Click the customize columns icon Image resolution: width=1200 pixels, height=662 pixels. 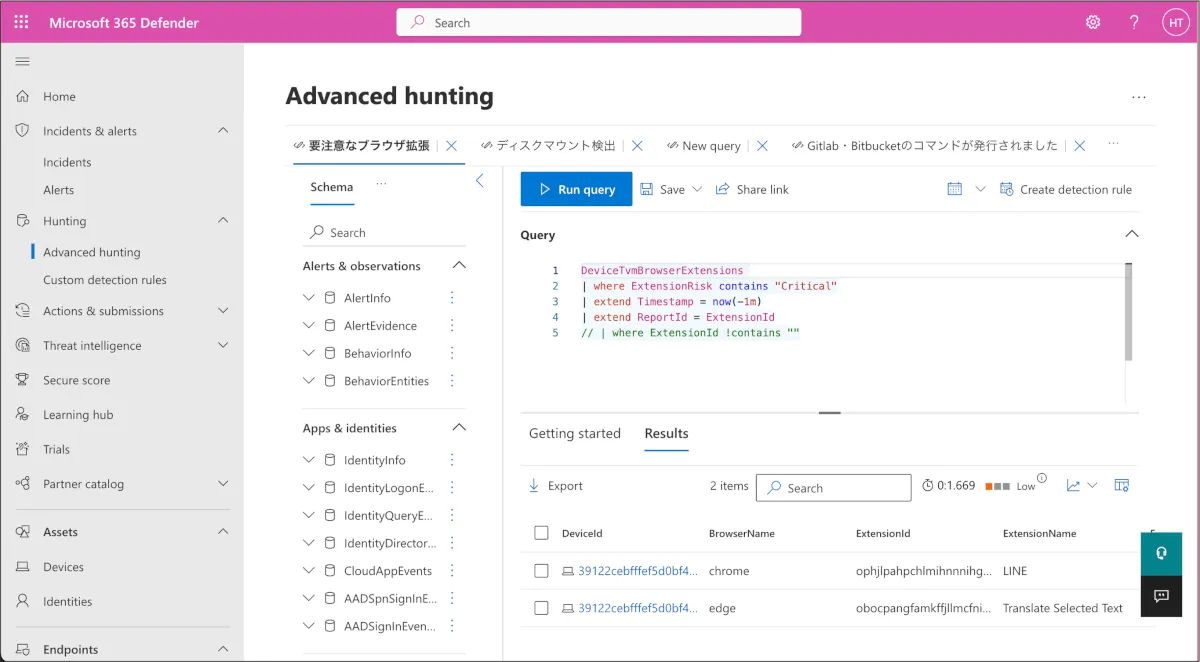pos(1121,486)
